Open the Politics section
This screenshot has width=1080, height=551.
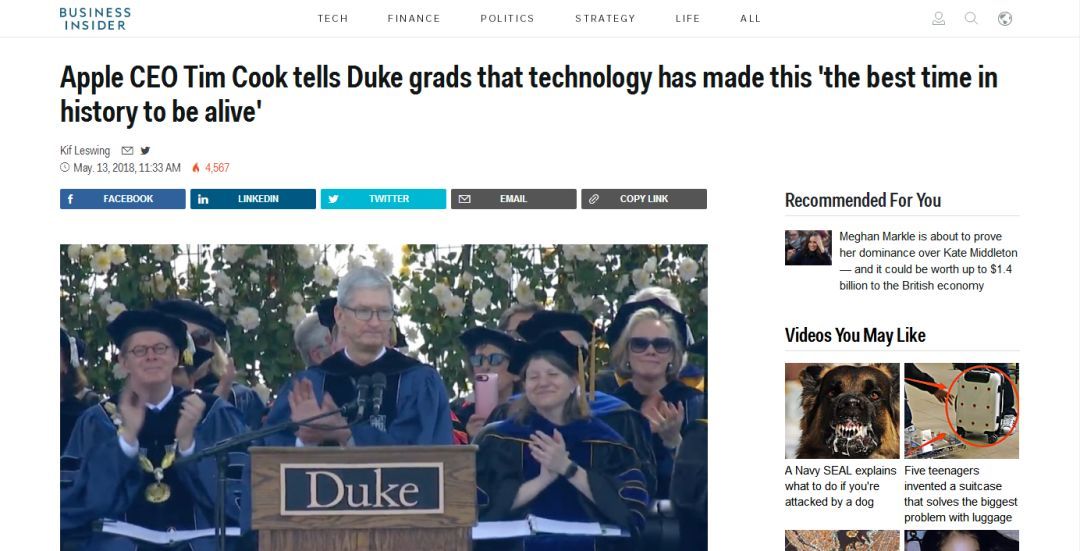point(507,18)
